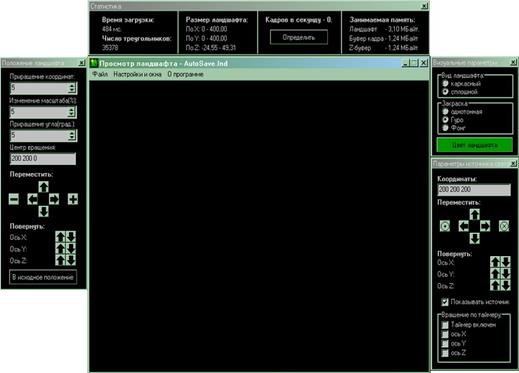Viewport: 519px width, 373px height.
Task: Rotate landscape around Ось Z downward arrow
Action: (x=71, y=260)
